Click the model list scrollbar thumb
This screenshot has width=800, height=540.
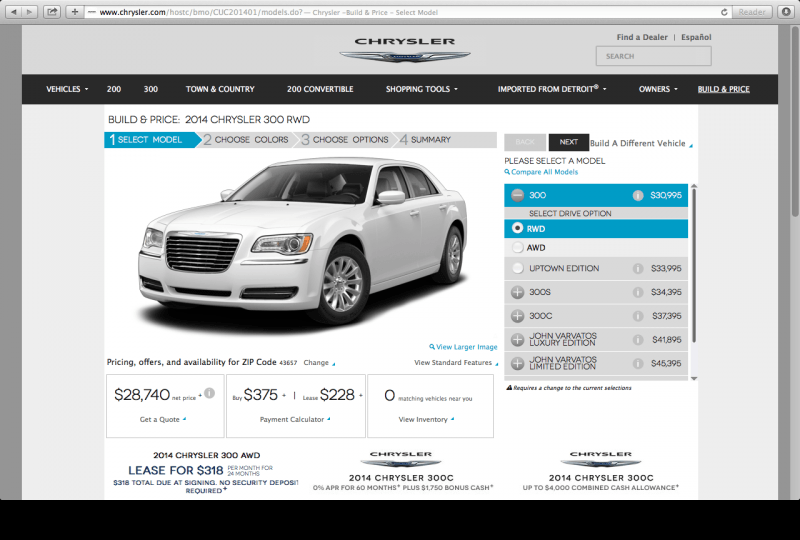[x=694, y=265]
